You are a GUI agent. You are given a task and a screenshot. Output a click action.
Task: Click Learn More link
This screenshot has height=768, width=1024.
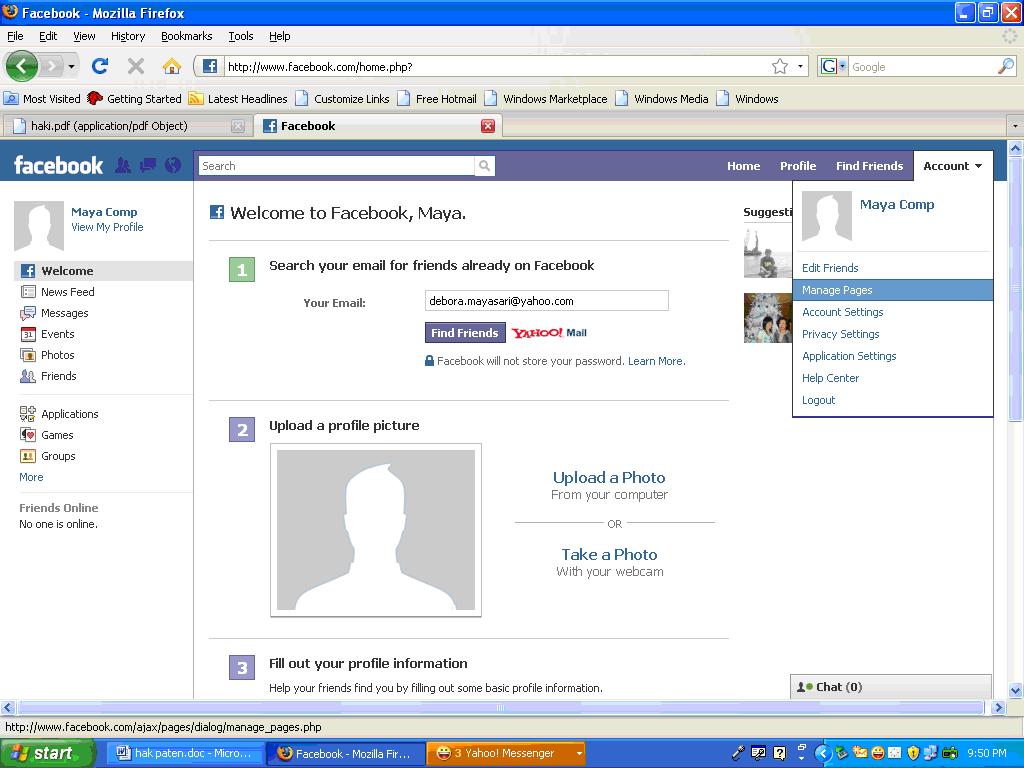(656, 361)
